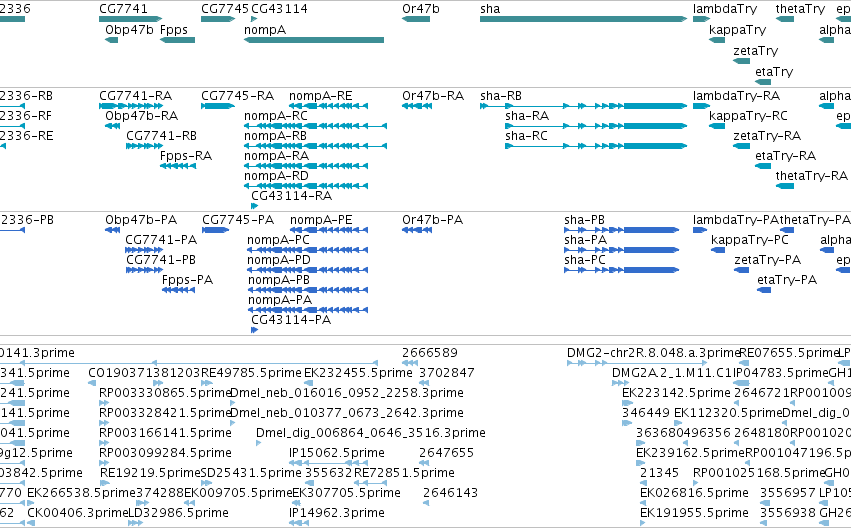Click the nompA-RD transcript label
The image size is (851, 528).
(x=276, y=176)
